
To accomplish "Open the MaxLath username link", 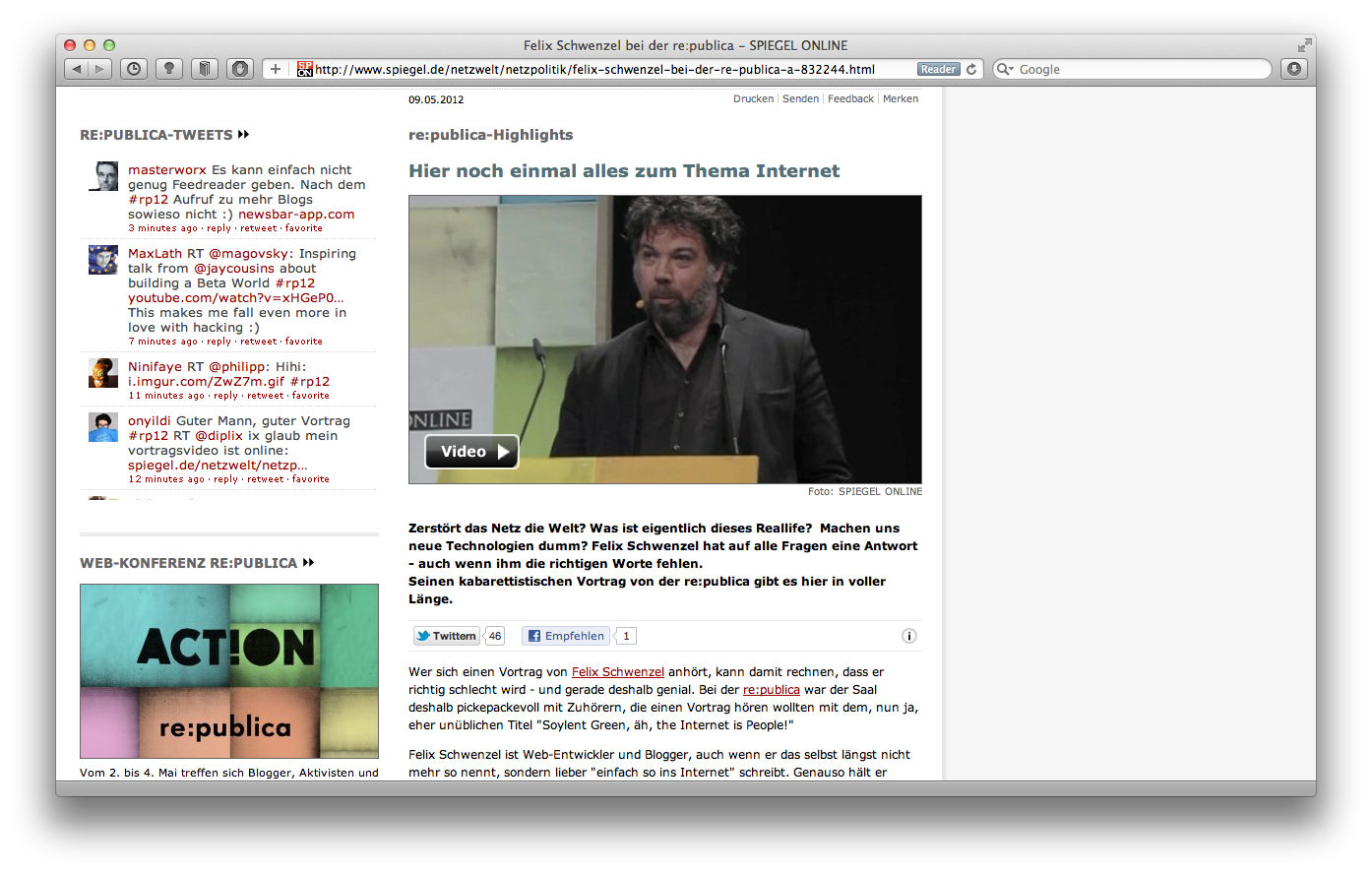I will (155, 253).
